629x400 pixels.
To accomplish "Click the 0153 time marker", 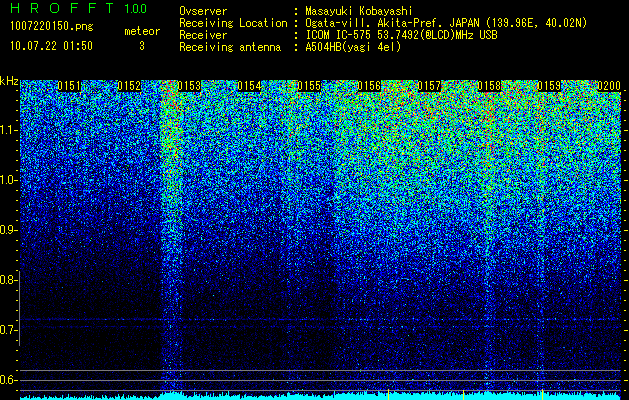I will click(189, 86).
